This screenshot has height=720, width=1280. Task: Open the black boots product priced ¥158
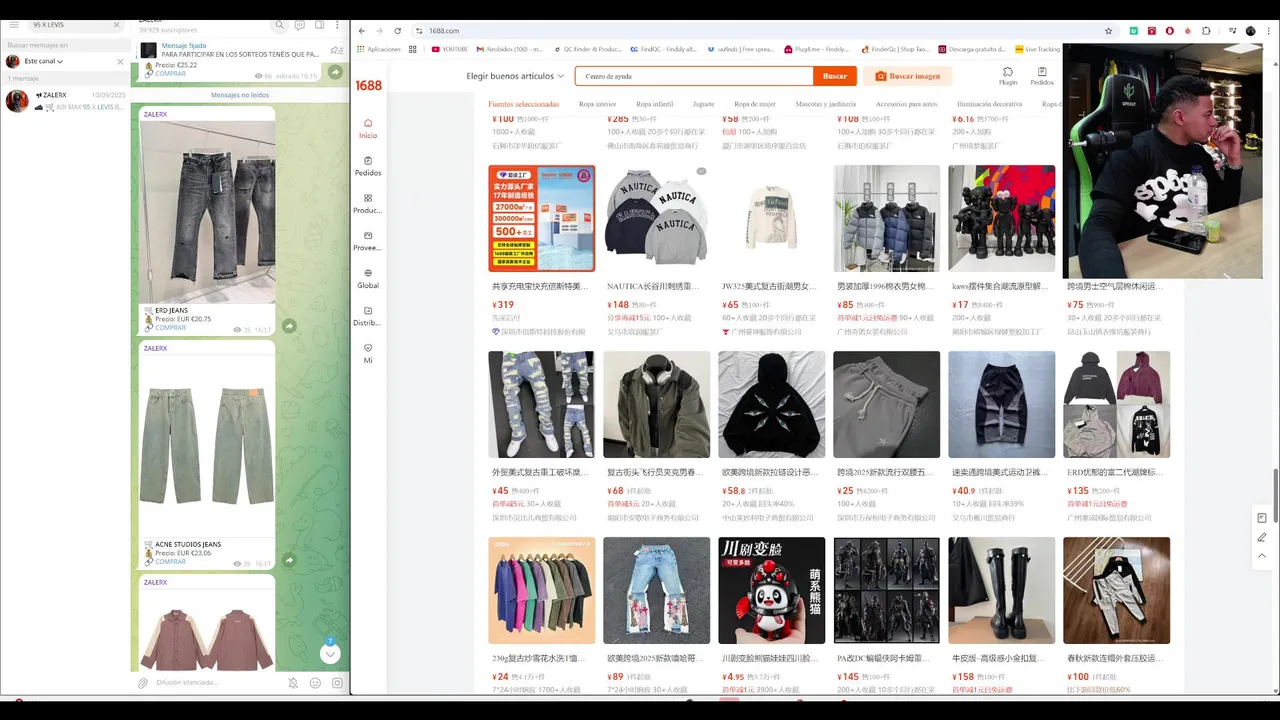pos(1001,590)
